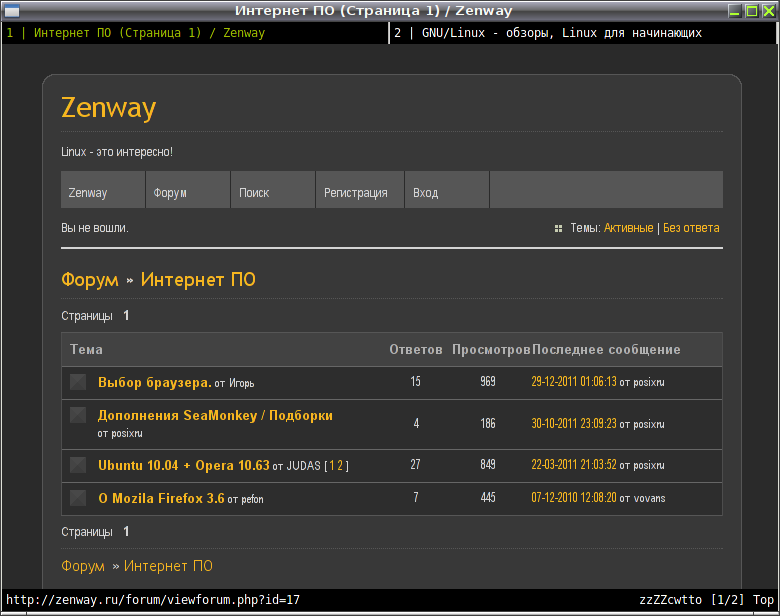
Task: Click topic status icon for О Mozila Firefox 3.6
Action: tap(78, 498)
